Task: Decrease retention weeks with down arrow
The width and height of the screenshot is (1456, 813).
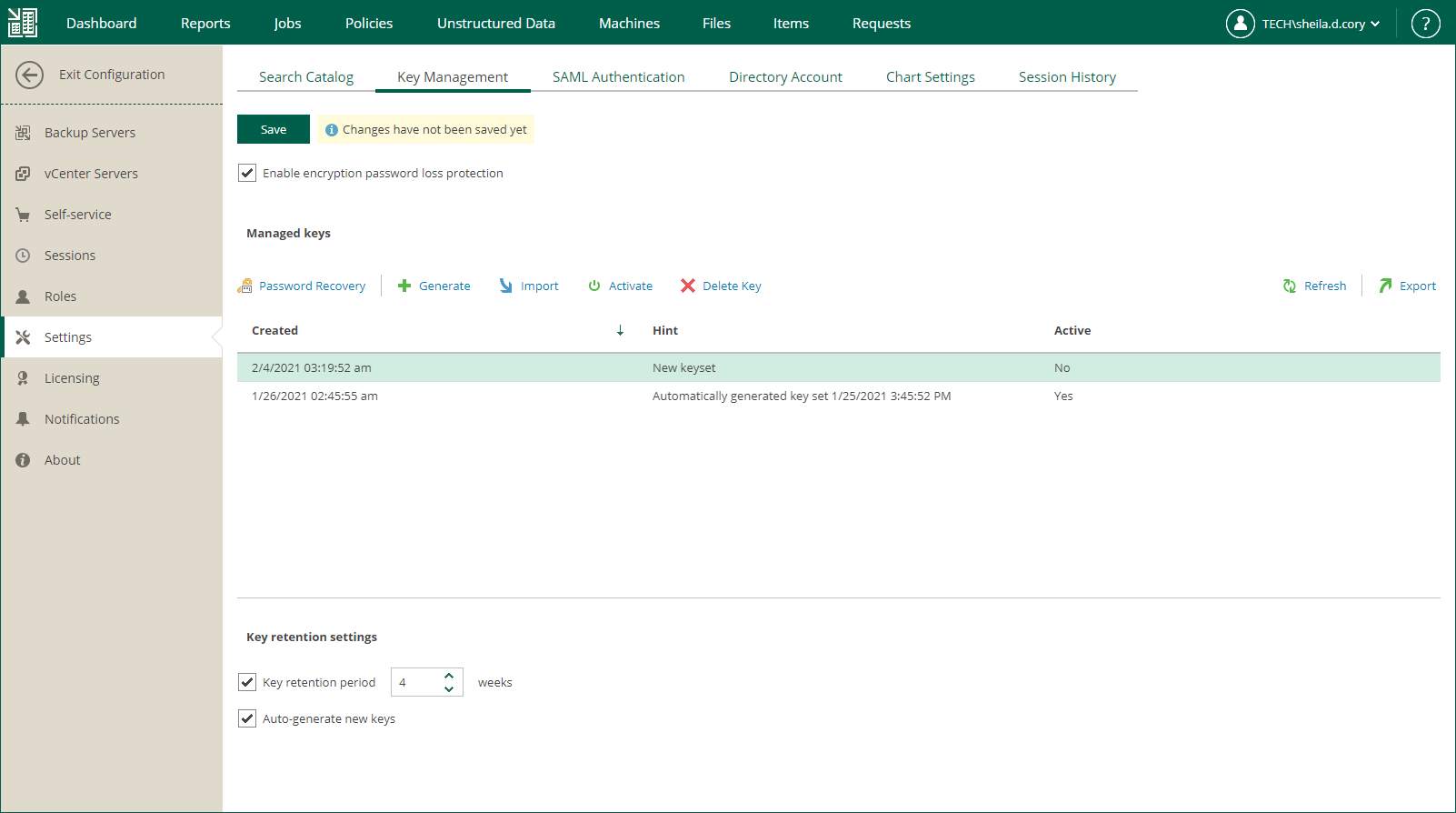Action: (x=449, y=688)
